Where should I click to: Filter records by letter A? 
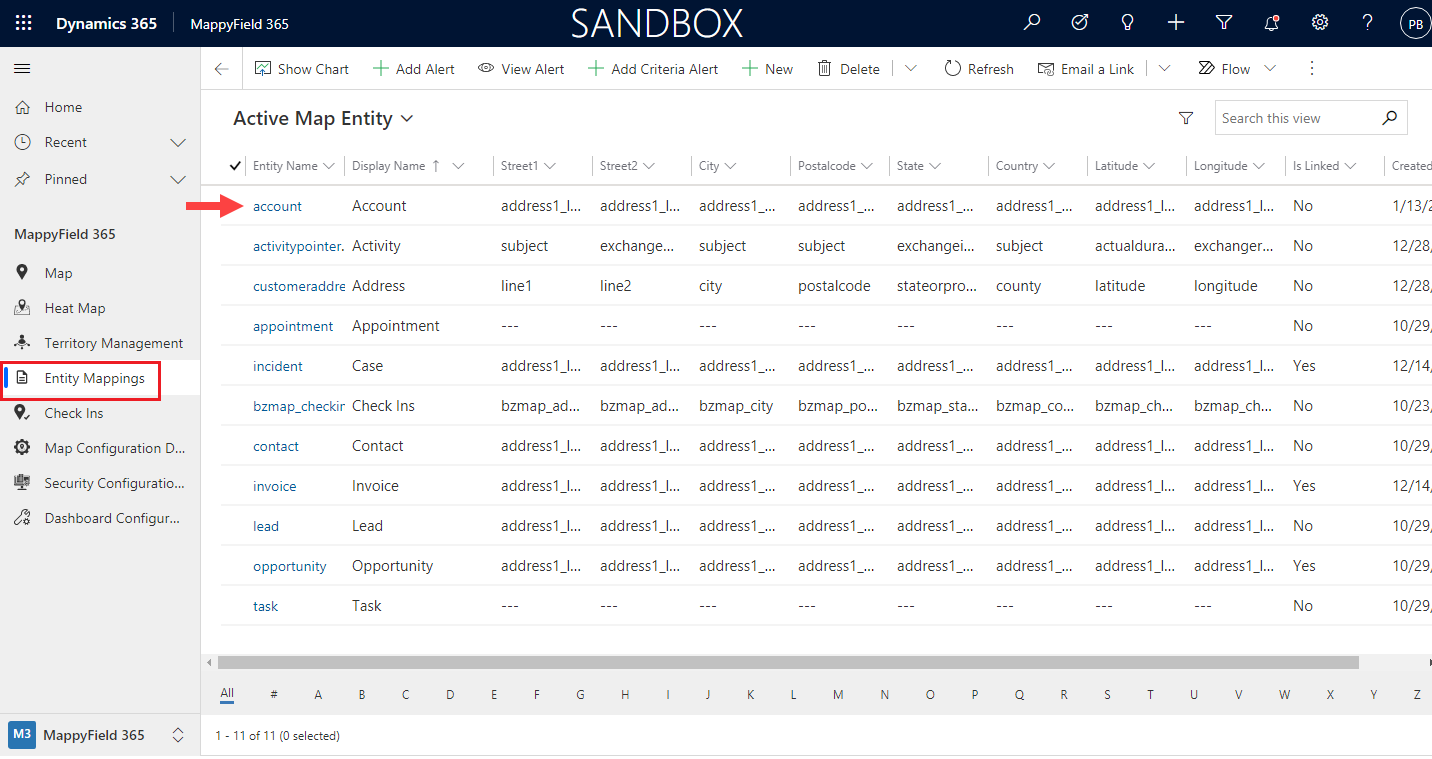pos(318,694)
